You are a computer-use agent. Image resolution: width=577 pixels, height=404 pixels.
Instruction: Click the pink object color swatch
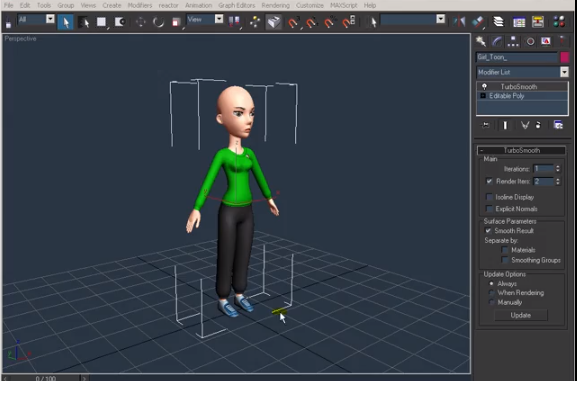coord(564,57)
